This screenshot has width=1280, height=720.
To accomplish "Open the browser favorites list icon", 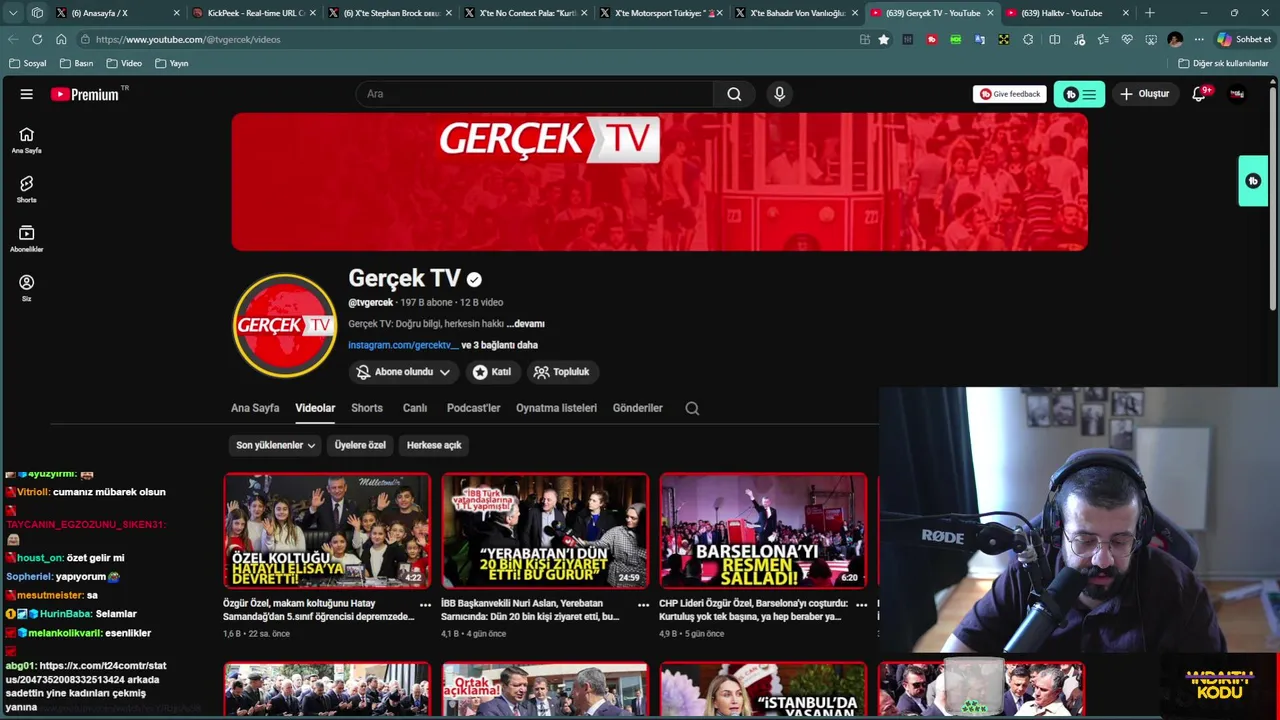I will click(1103, 39).
